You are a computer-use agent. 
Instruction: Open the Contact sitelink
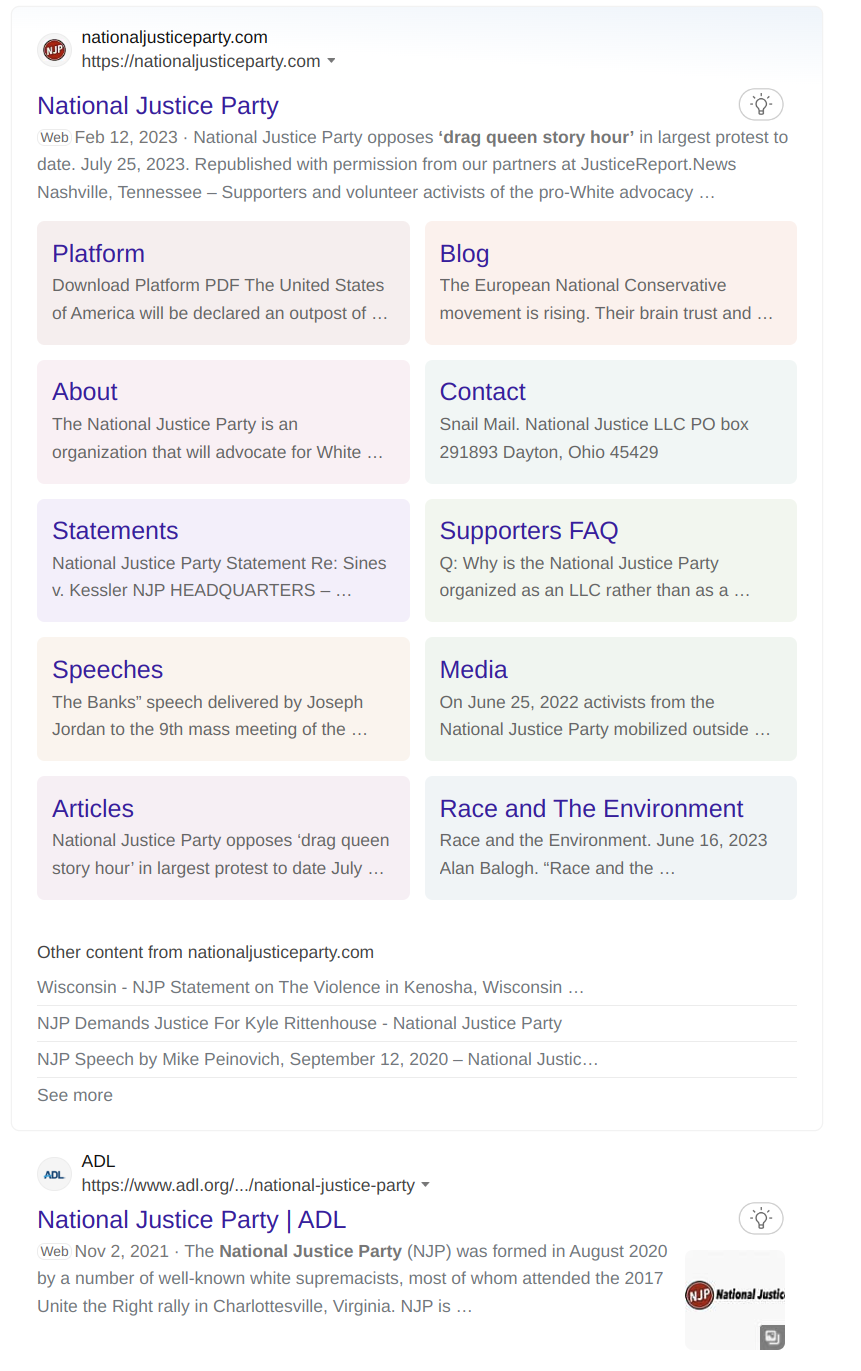482,392
